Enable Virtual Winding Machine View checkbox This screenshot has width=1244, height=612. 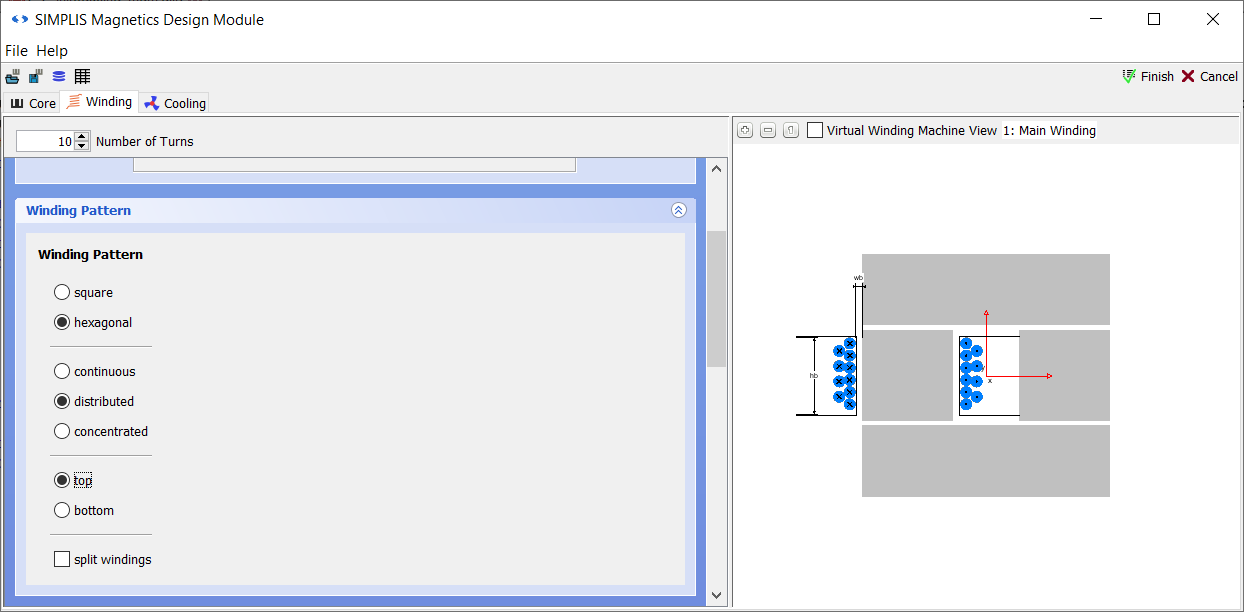(816, 131)
